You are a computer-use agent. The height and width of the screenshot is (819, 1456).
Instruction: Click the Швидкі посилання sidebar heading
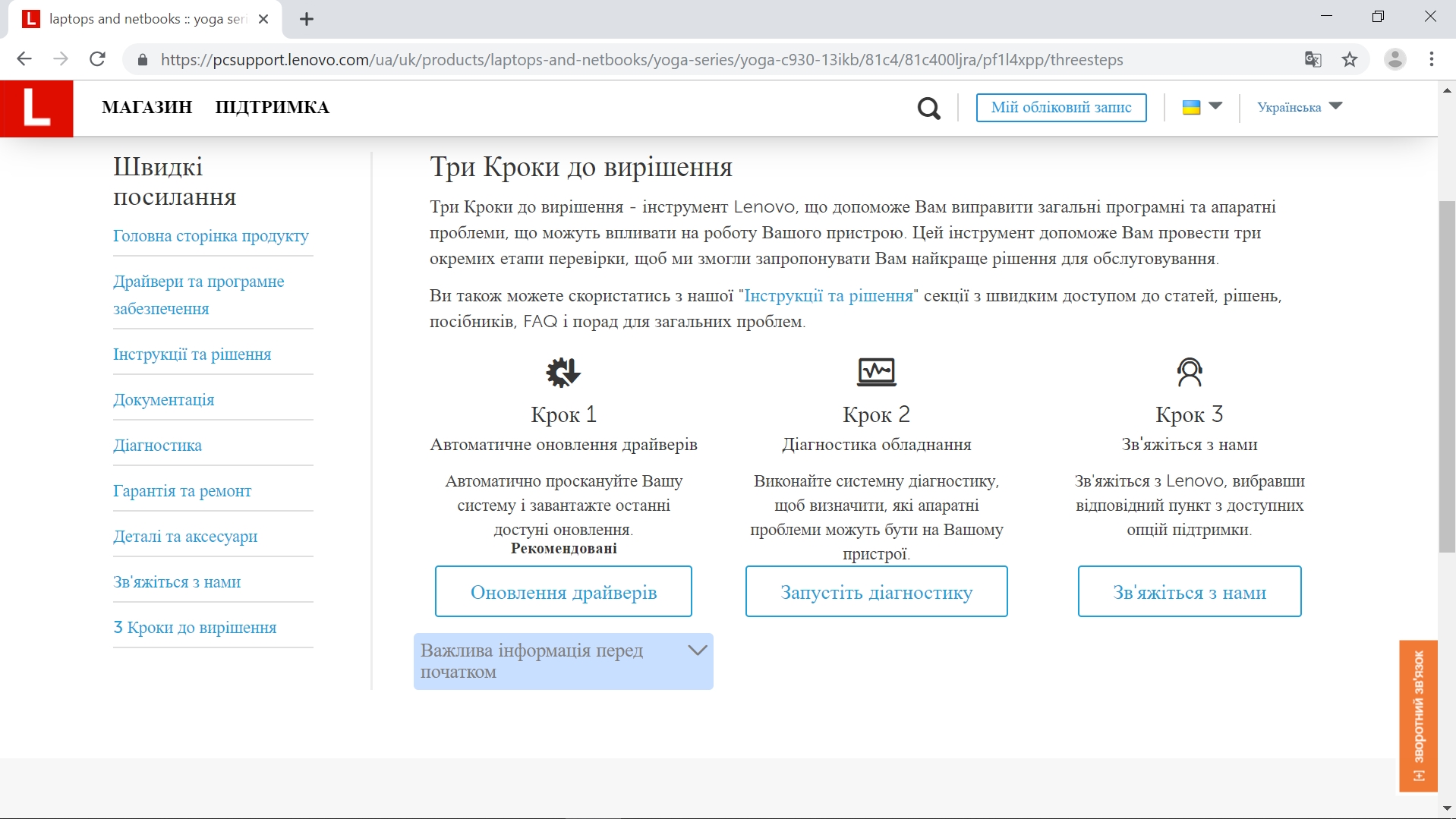(175, 181)
